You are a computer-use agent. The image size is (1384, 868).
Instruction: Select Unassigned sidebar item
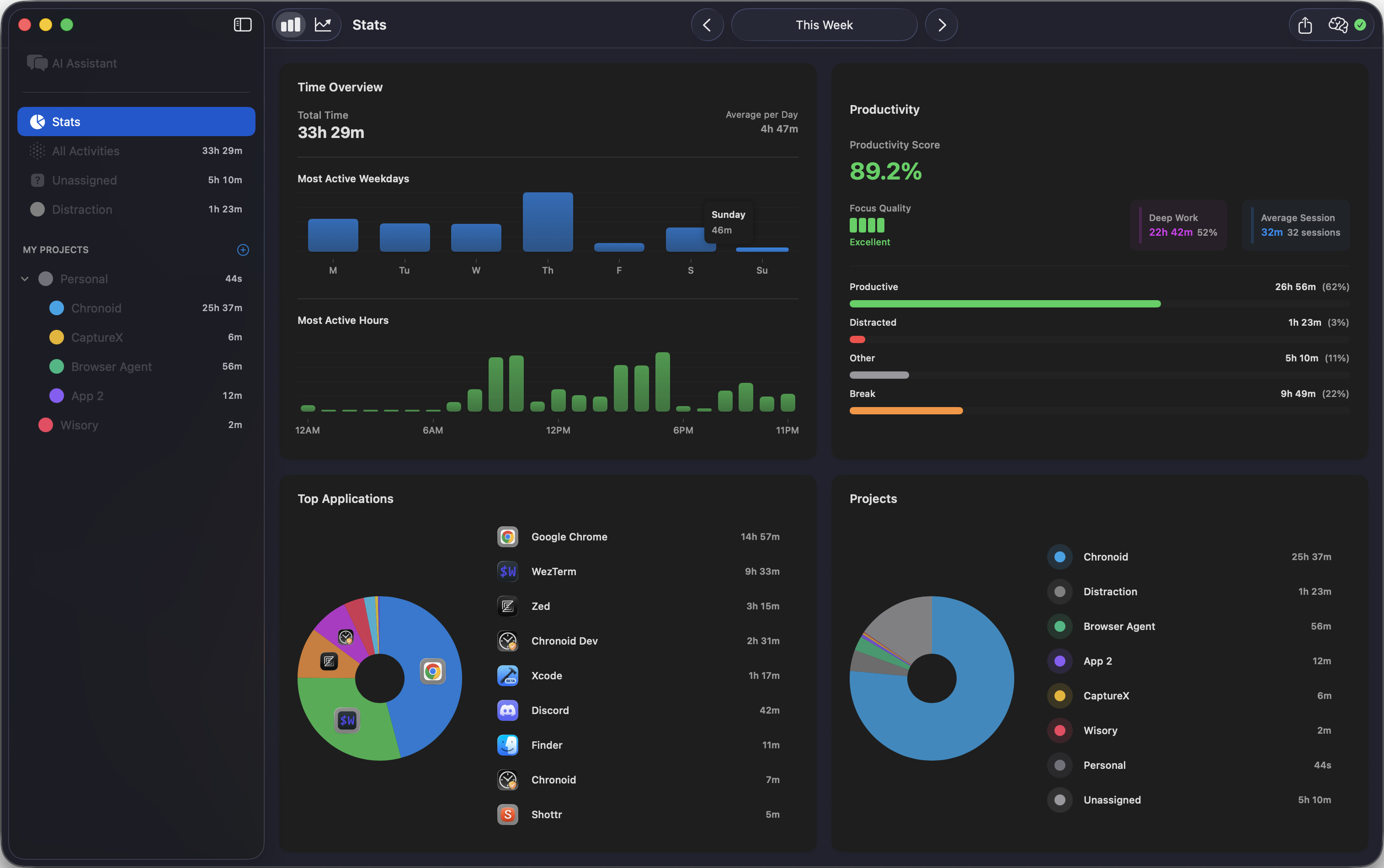click(85, 180)
